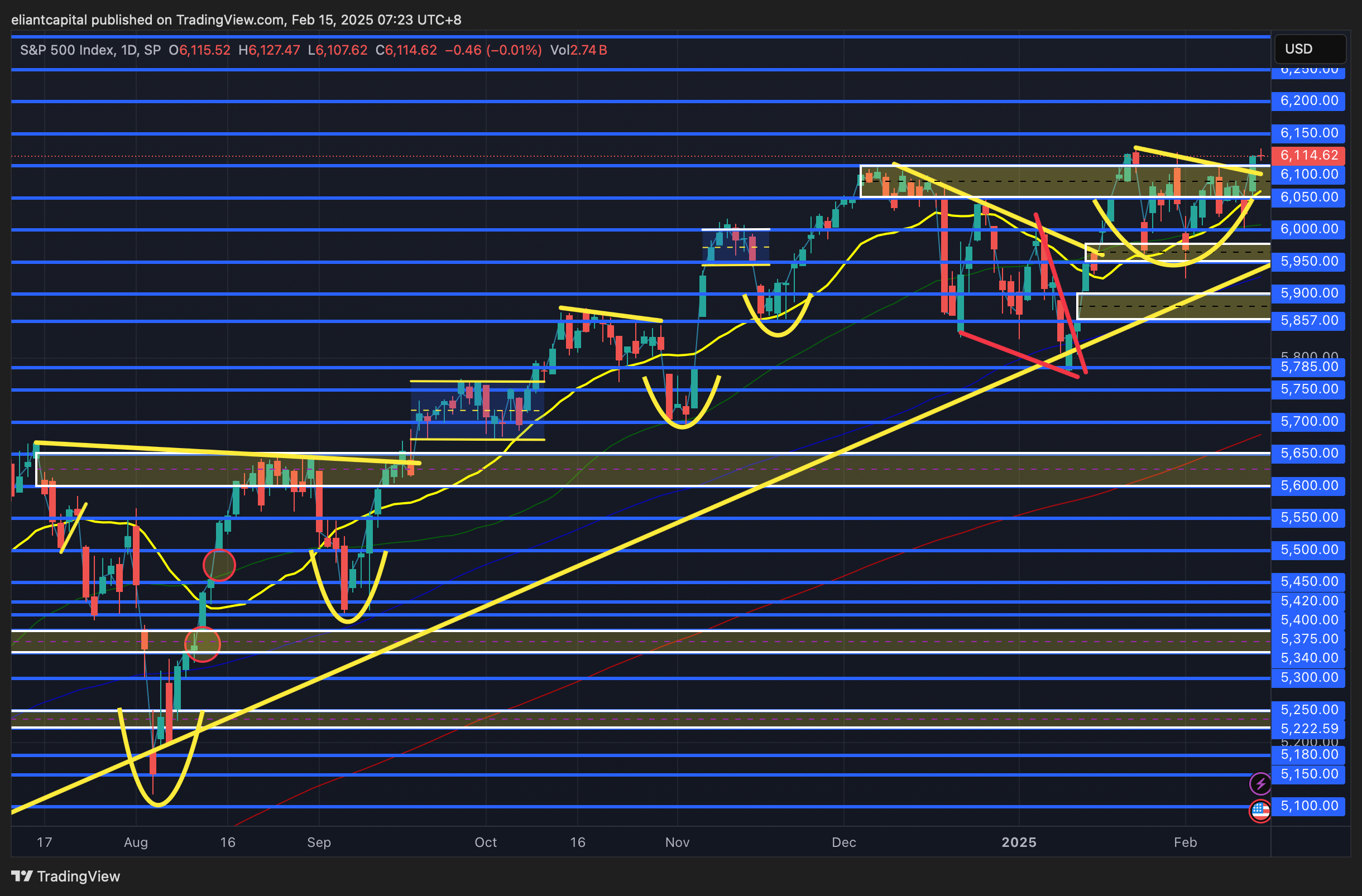
Task: Click the 2025 label on time axis
Action: pos(1019,842)
